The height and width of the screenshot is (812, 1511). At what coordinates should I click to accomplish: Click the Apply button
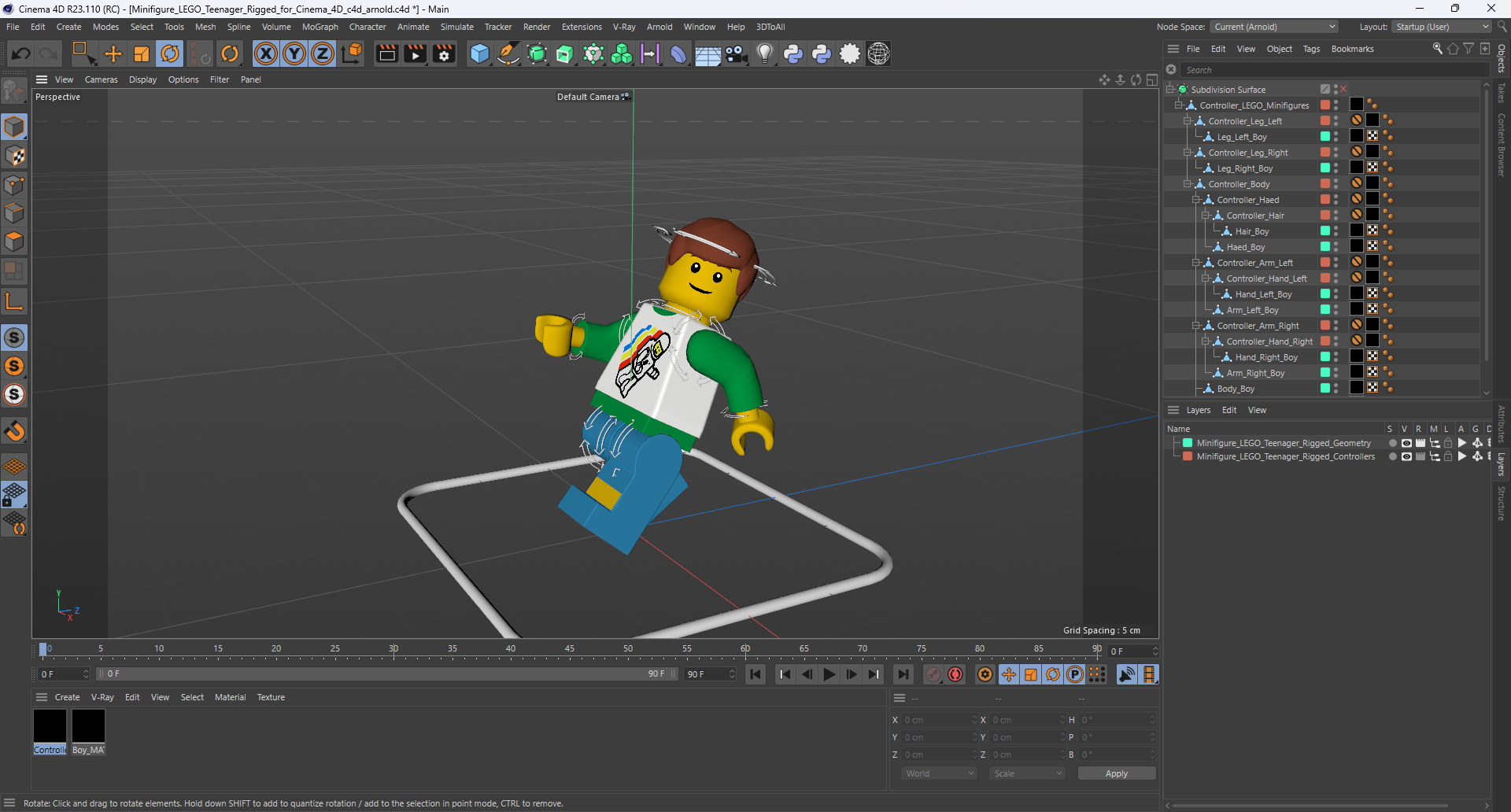pyautogui.click(x=1116, y=773)
